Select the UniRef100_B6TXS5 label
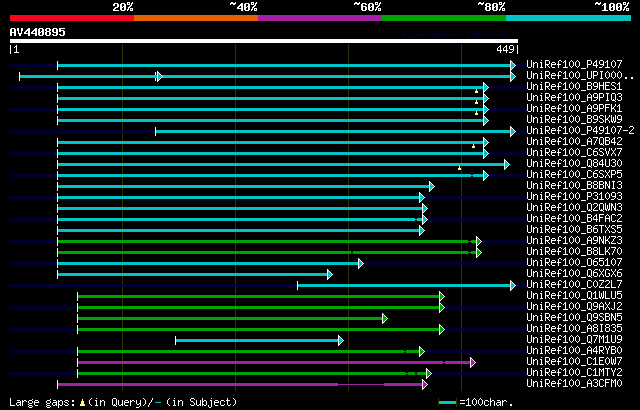 (x=574, y=230)
